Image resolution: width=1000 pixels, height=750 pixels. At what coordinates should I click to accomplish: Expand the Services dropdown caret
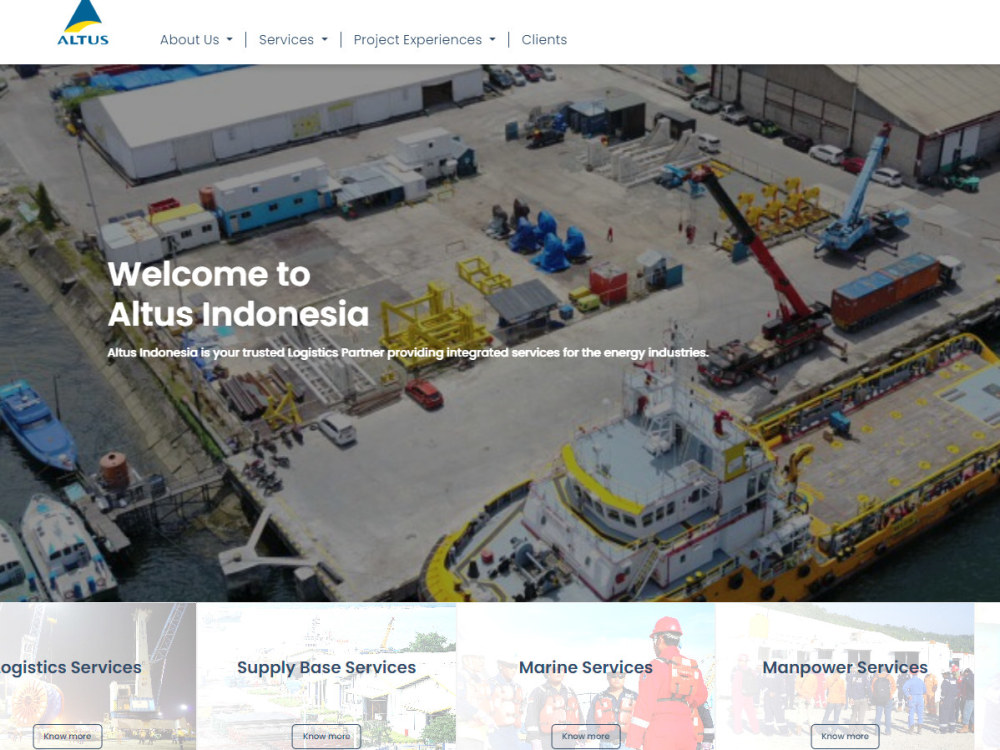325,40
